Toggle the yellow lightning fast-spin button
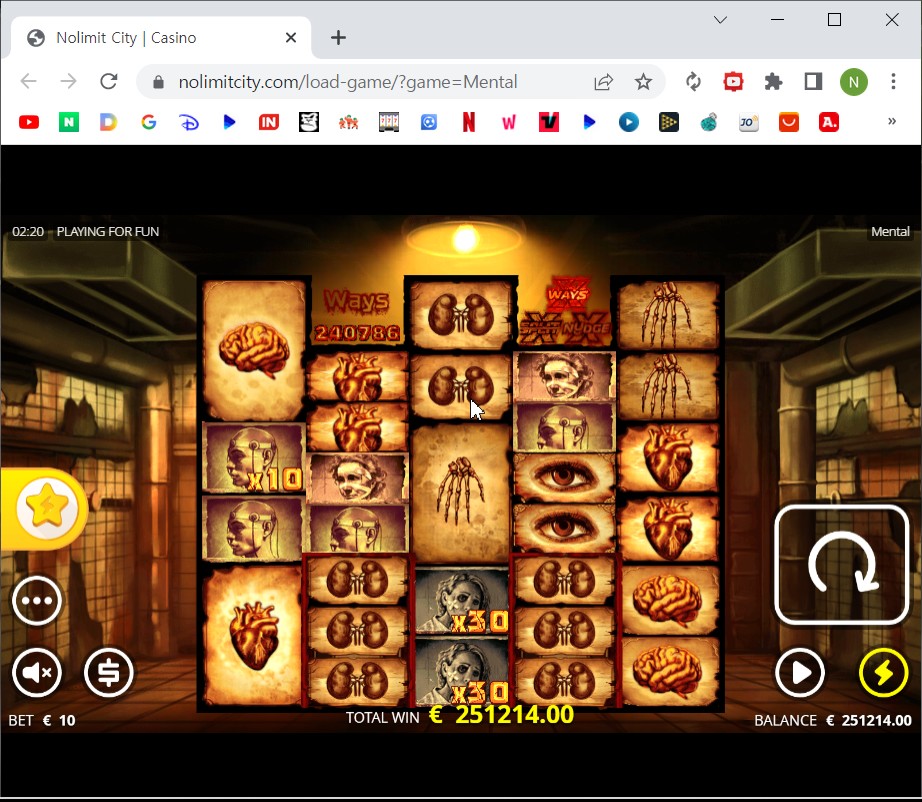The height and width of the screenshot is (802, 922). coord(883,673)
